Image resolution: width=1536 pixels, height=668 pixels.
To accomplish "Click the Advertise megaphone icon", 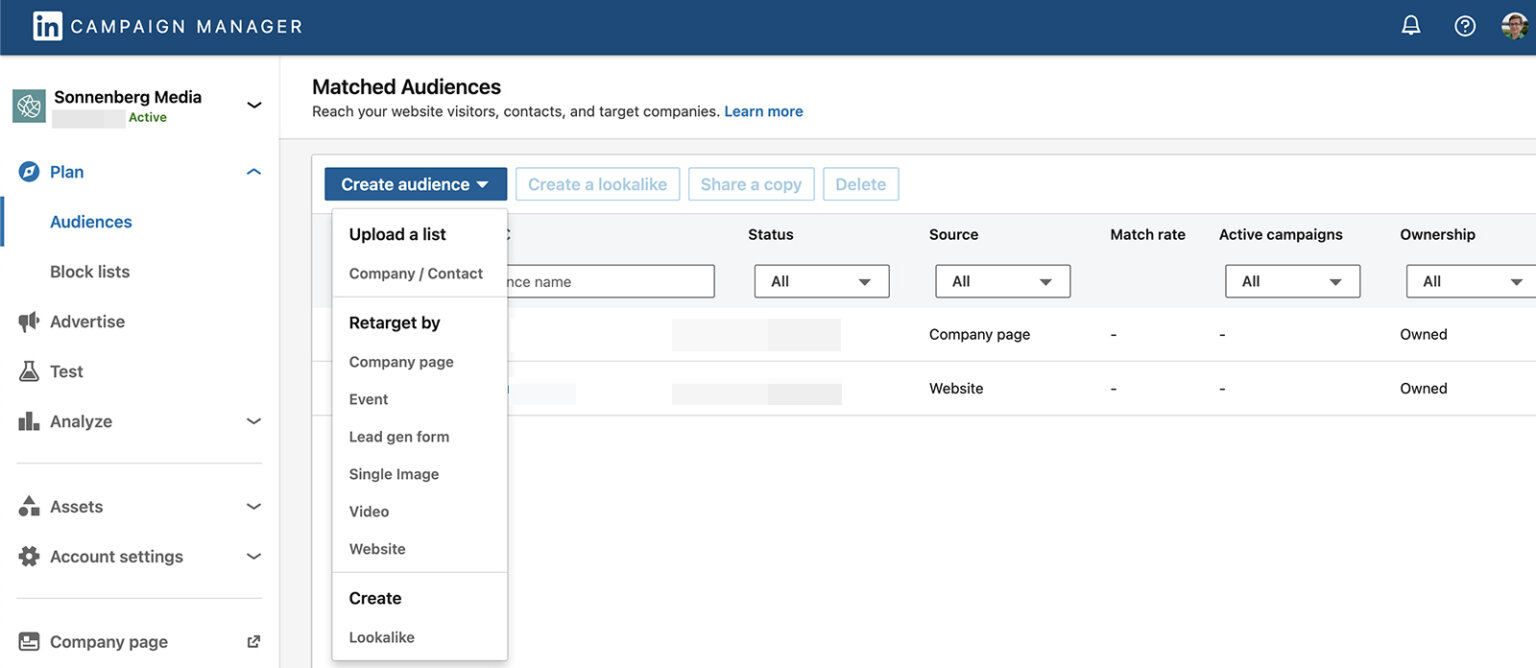I will tap(29, 321).
